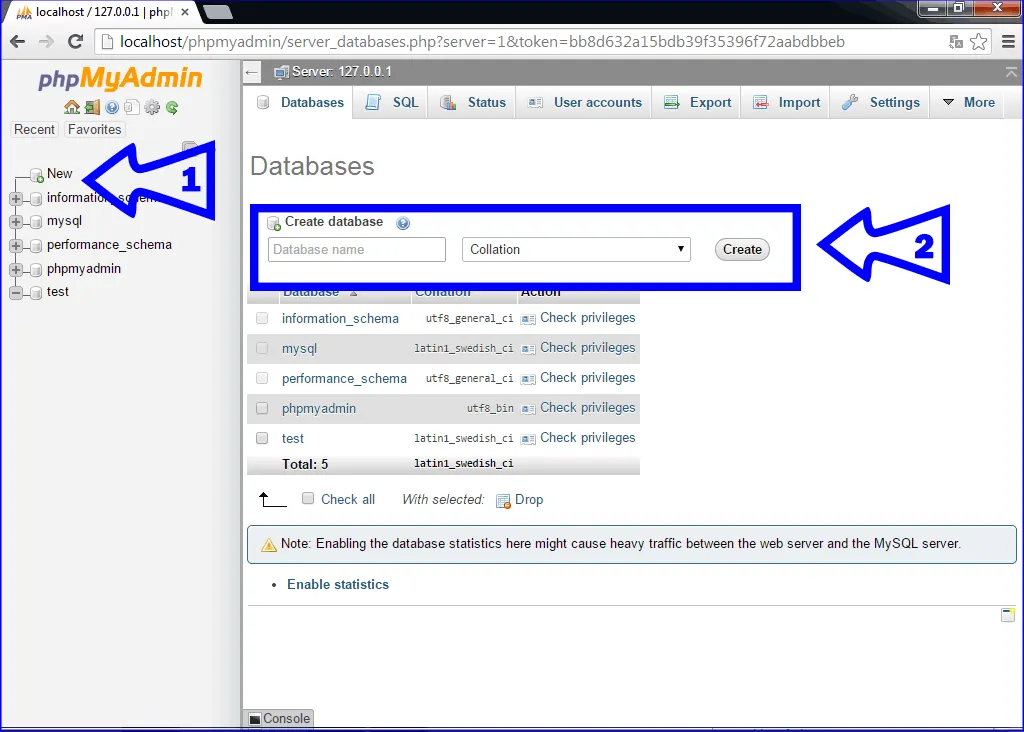This screenshot has height=732, width=1024.
Task: Expand the information_schema tree node
Action: click(x=16, y=199)
